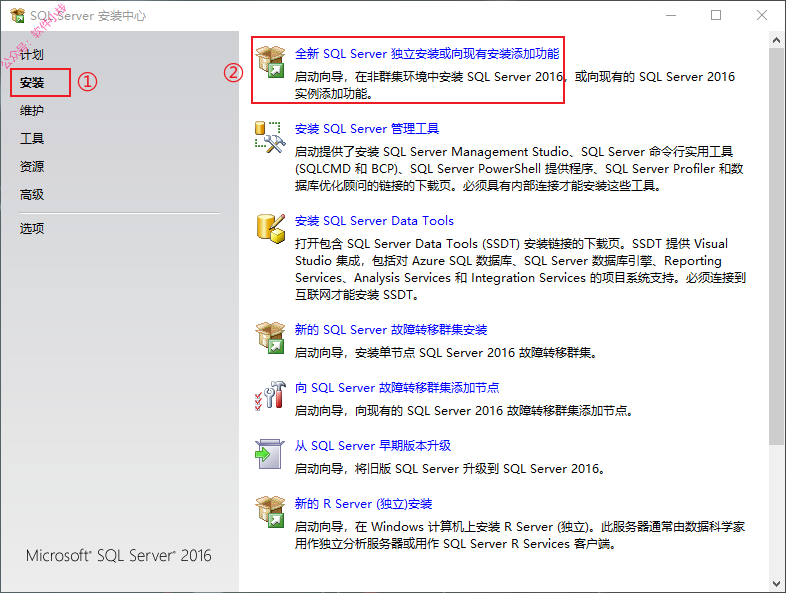
Task: Select the 安装 (Installation) page
Action: click(32, 82)
